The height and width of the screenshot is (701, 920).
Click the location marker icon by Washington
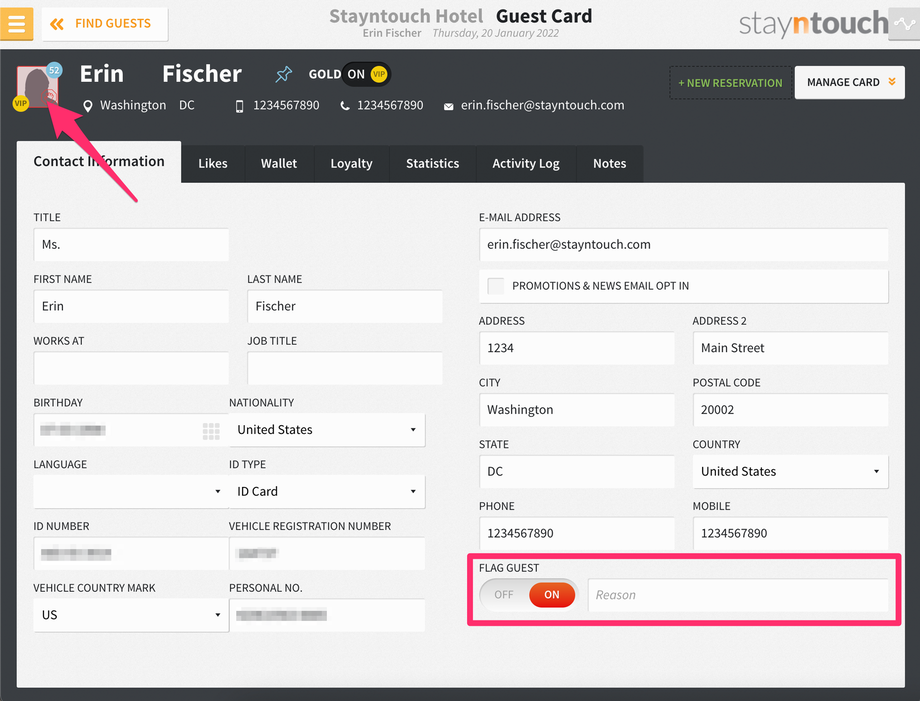pyautogui.click(x=87, y=106)
